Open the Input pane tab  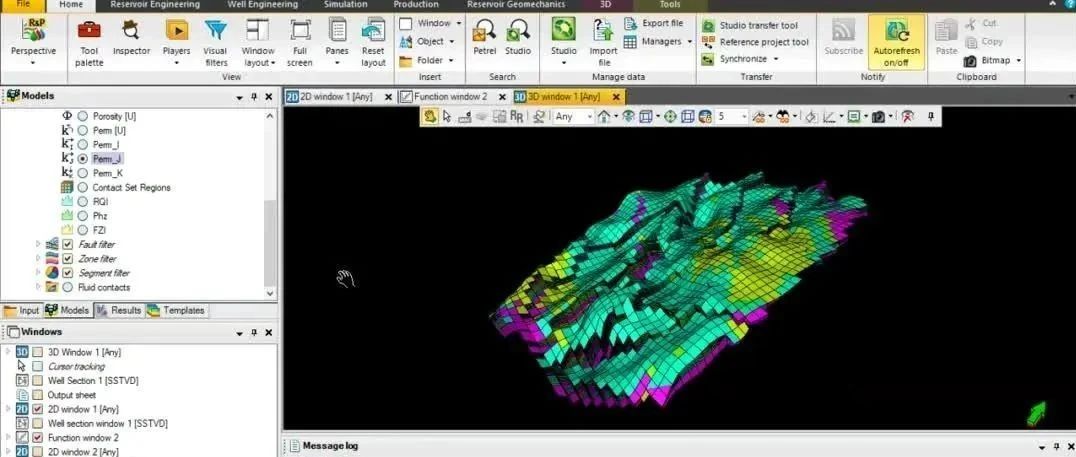pos(22,310)
